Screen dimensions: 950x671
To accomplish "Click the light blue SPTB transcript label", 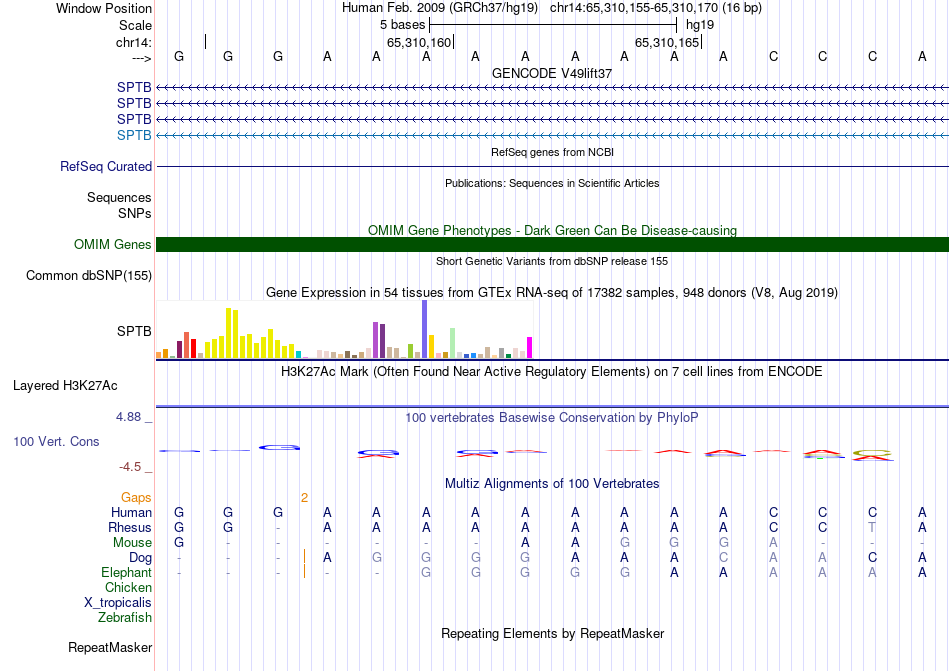I will pyautogui.click(x=134, y=135).
